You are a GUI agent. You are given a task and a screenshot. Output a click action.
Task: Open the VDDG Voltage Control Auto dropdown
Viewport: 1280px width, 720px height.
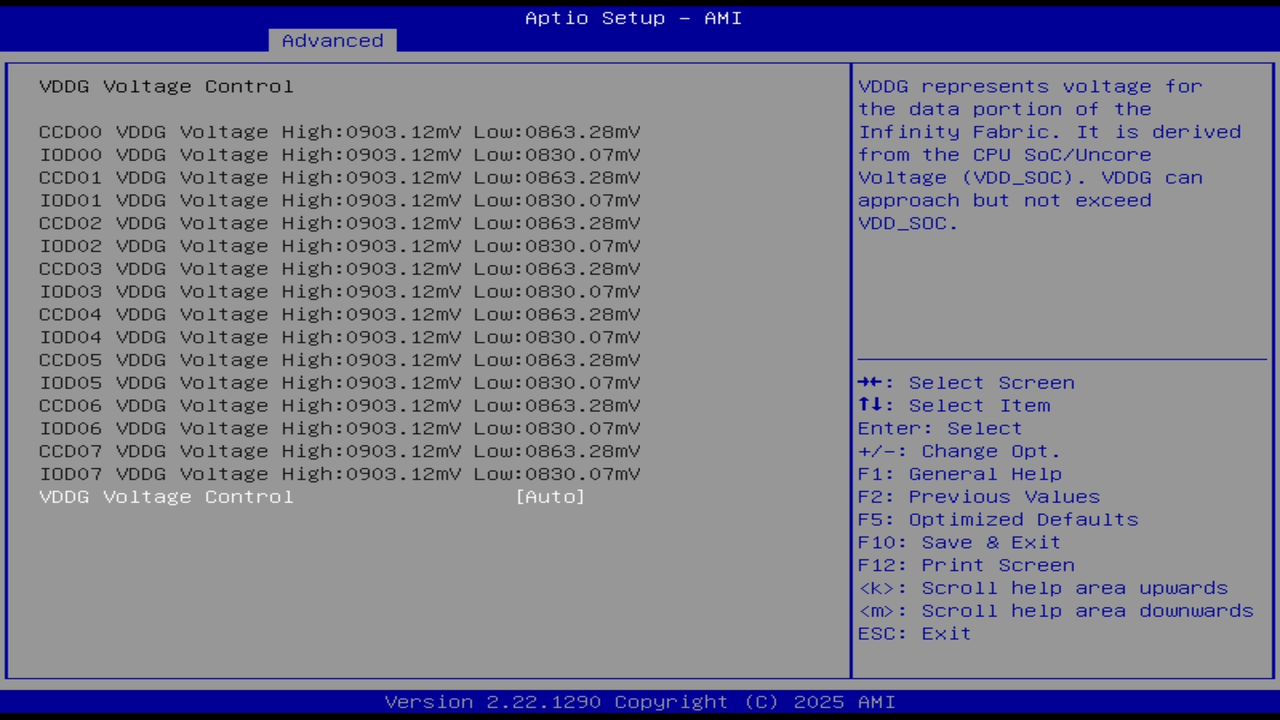pyautogui.click(x=549, y=496)
